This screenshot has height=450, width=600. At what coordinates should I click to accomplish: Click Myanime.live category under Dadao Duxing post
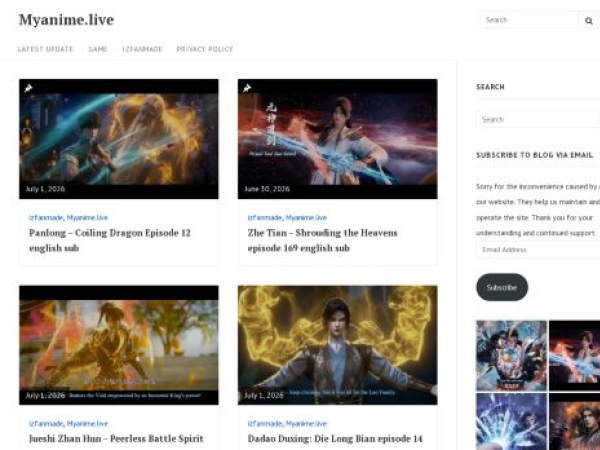(306, 424)
